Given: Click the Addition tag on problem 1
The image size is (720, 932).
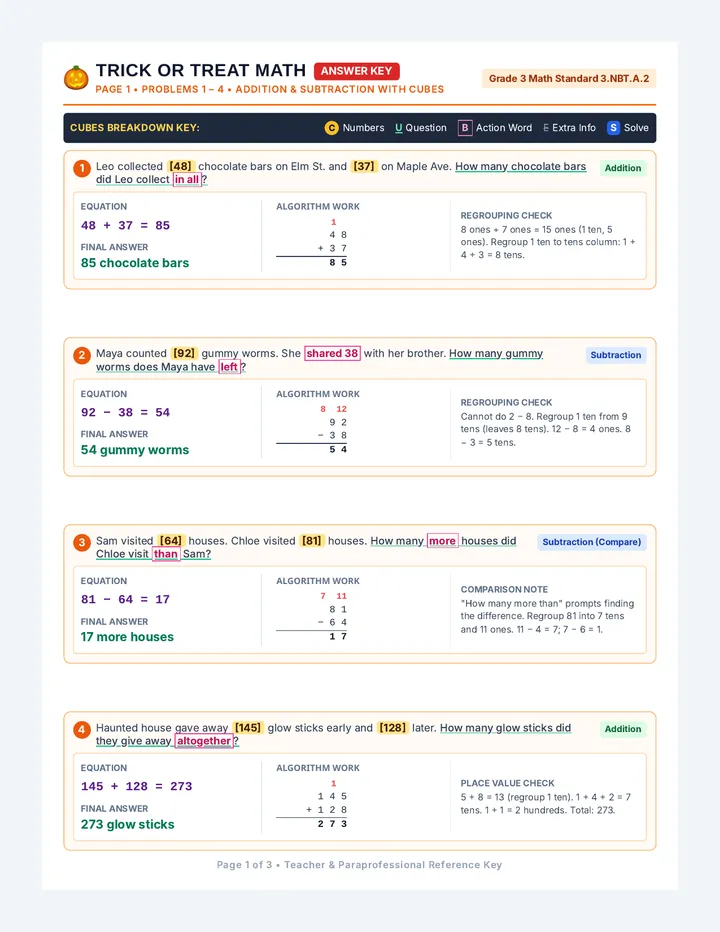Looking at the screenshot, I should pos(622,168).
